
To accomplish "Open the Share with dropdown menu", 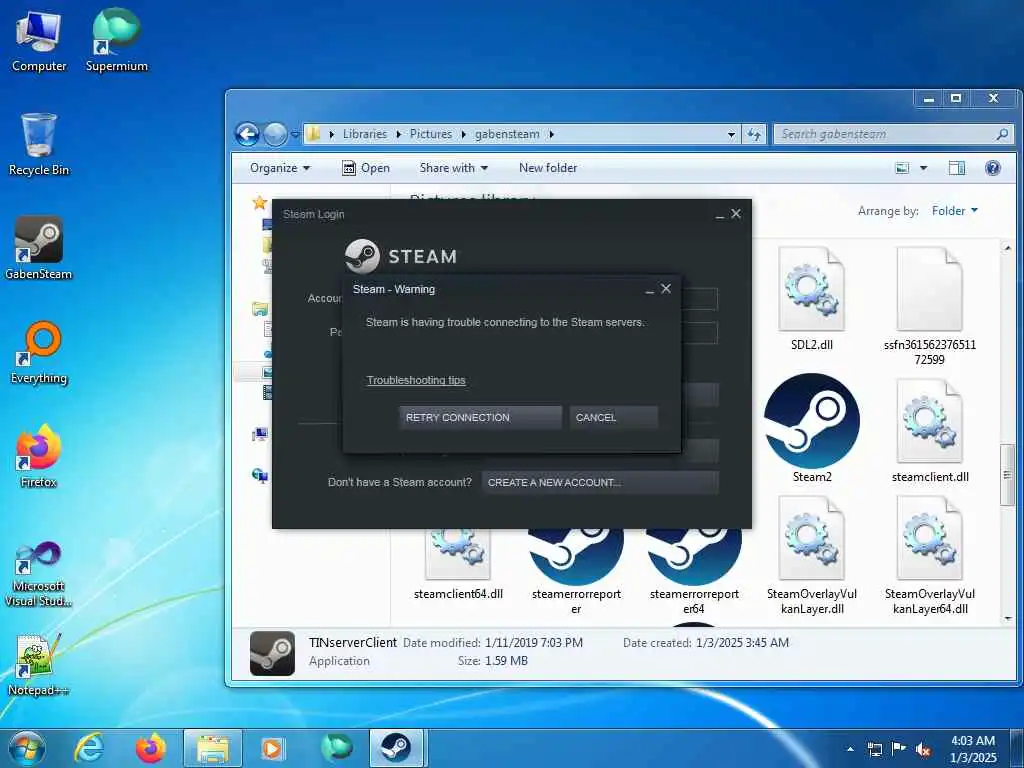I will pyautogui.click(x=454, y=168).
